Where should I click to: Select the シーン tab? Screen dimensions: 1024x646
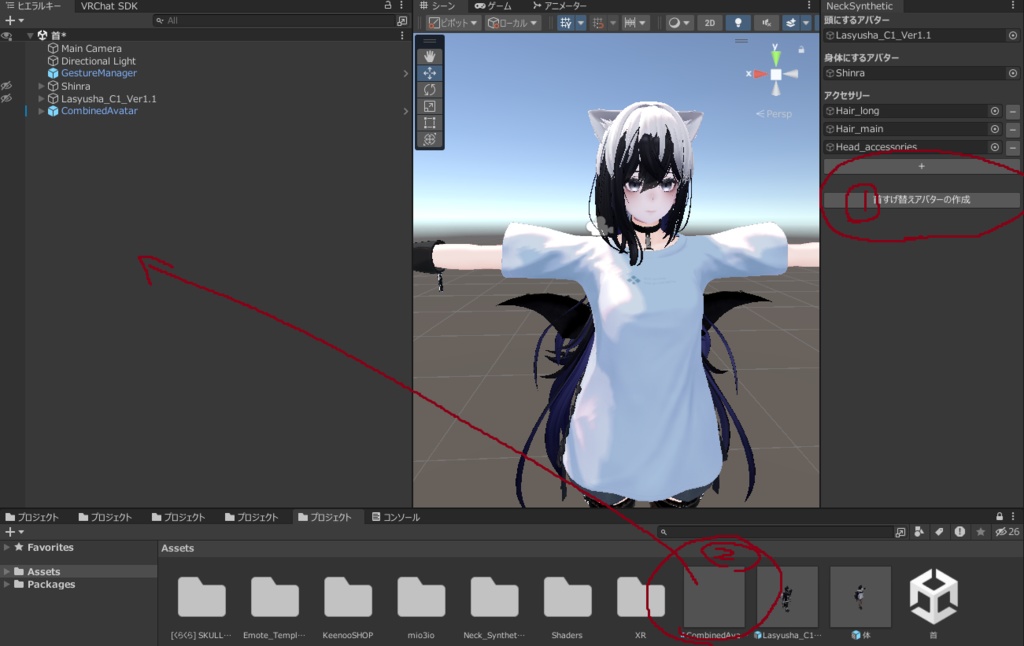(438, 6)
